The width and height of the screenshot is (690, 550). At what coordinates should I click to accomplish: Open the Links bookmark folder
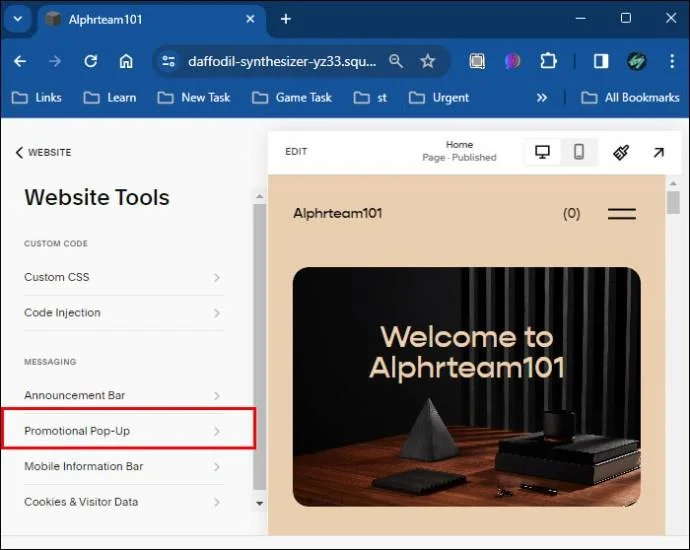(x=37, y=98)
